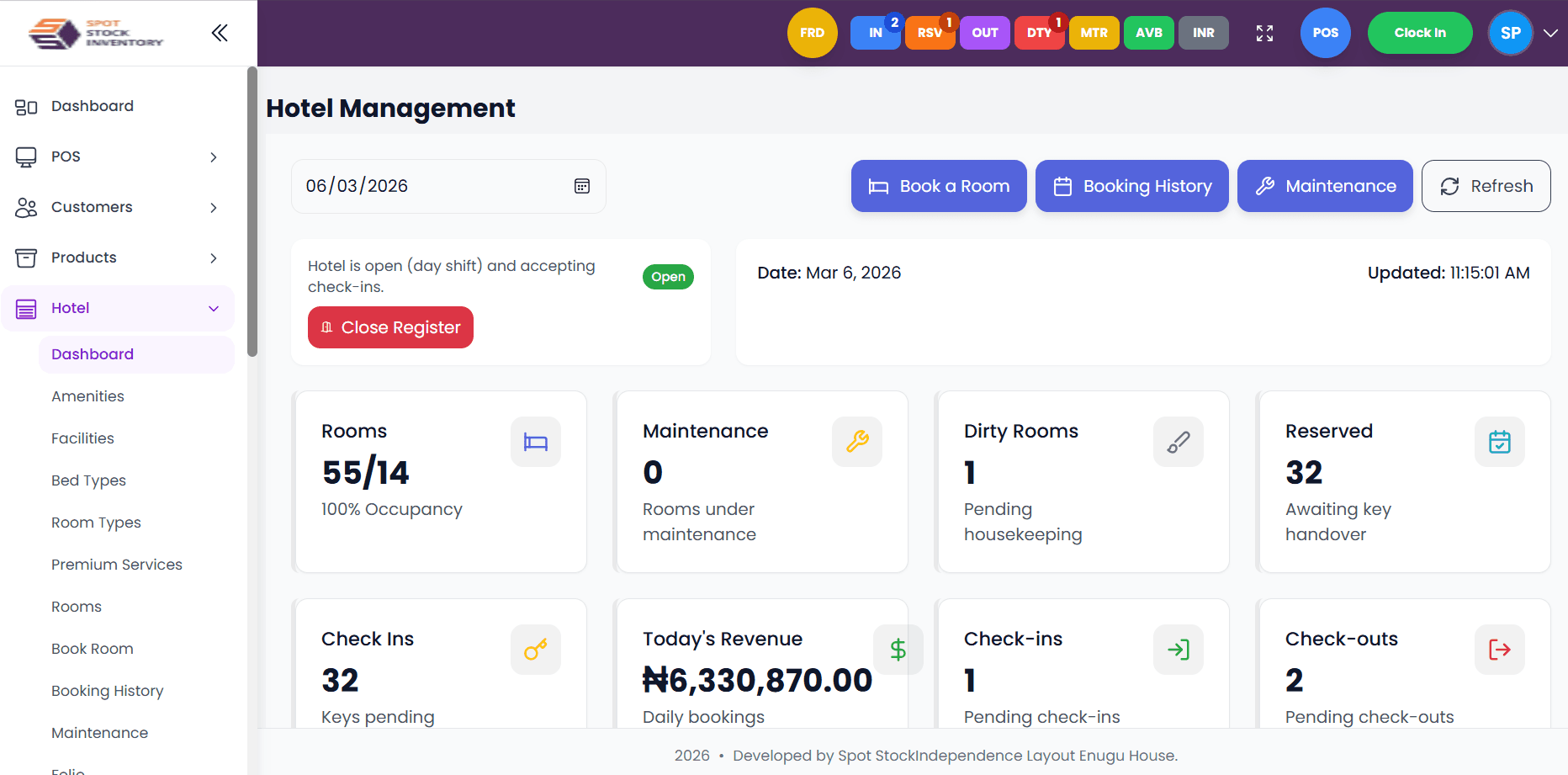Collapse the Hotel sidebar section
This screenshot has width=1568, height=775.
coord(214,309)
